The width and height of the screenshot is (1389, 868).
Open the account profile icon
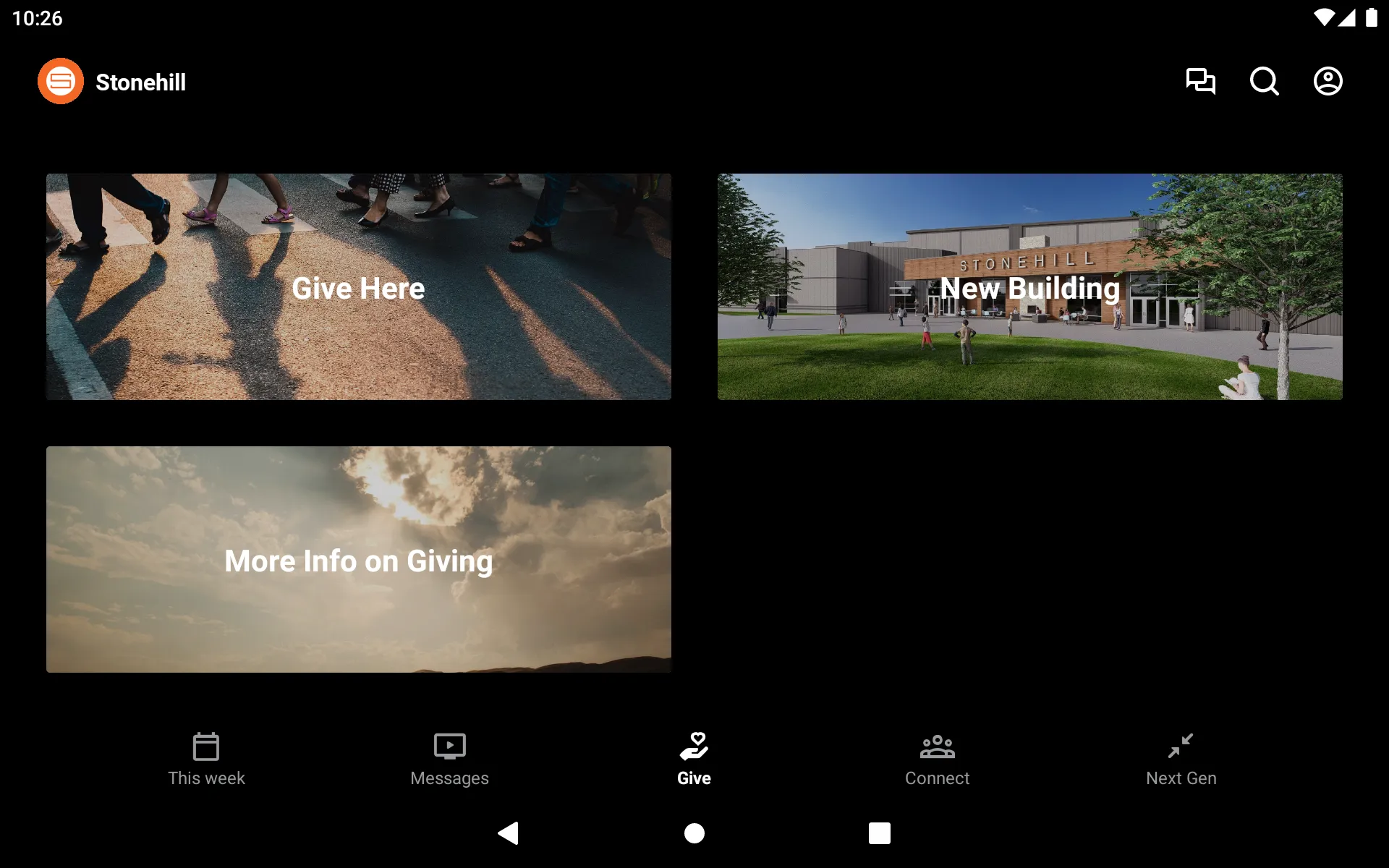(x=1328, y=81)
